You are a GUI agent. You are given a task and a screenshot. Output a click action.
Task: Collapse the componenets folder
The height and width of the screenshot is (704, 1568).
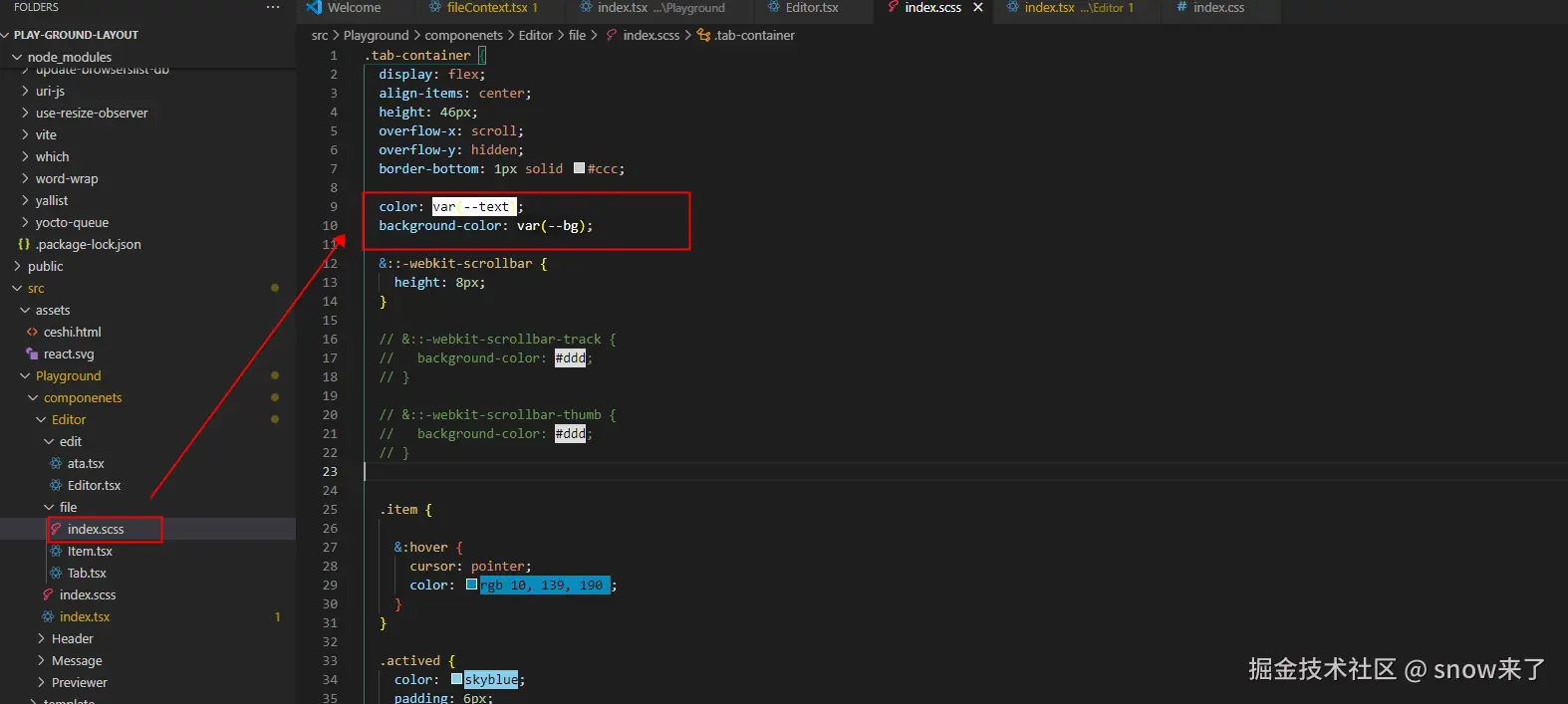pos(83,397)
